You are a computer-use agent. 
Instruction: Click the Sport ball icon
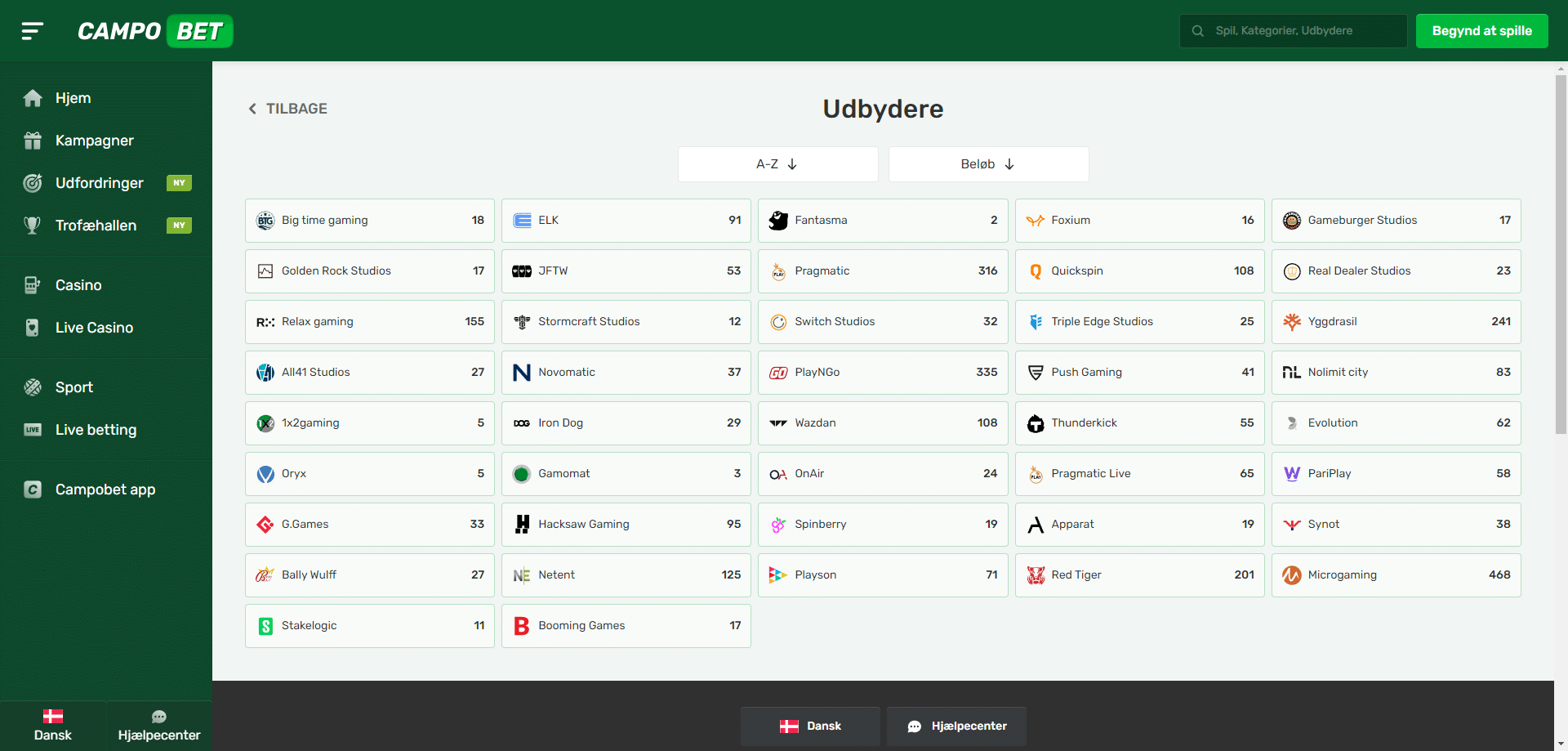pos(33,387)
